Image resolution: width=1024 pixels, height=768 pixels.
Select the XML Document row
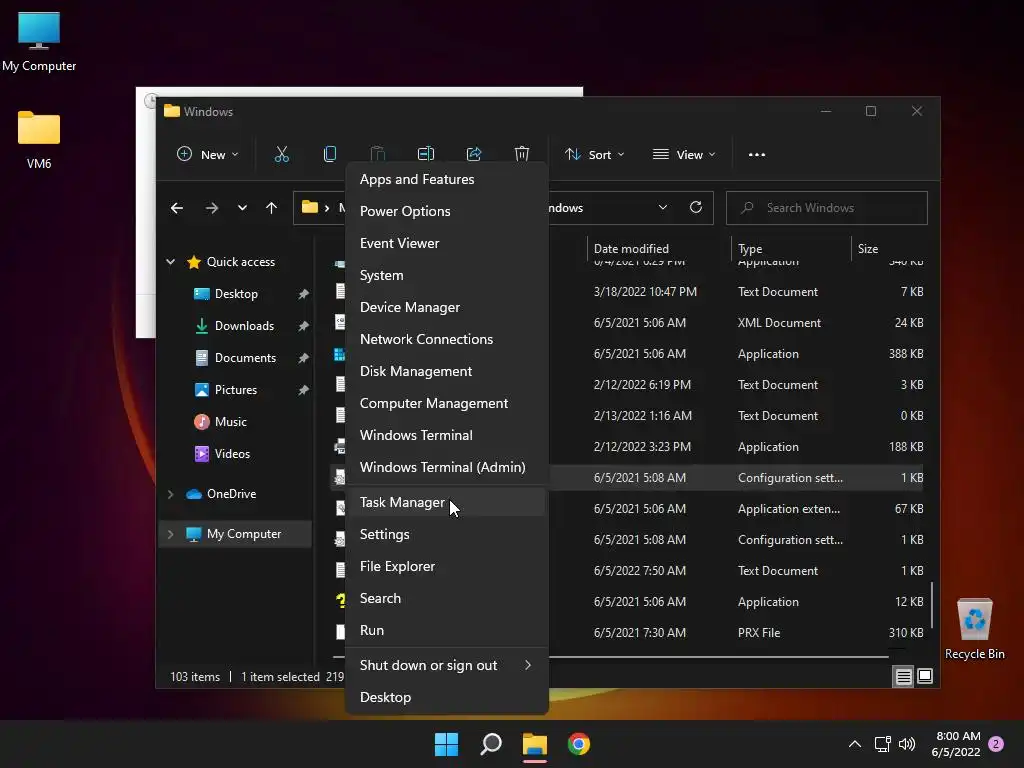(x=627, y=323)
